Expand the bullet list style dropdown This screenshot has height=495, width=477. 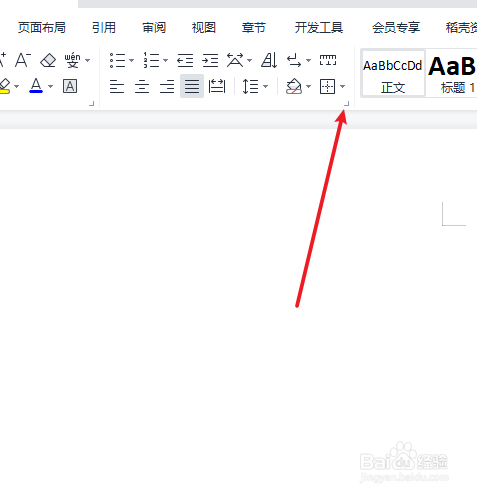coord(131,61)
